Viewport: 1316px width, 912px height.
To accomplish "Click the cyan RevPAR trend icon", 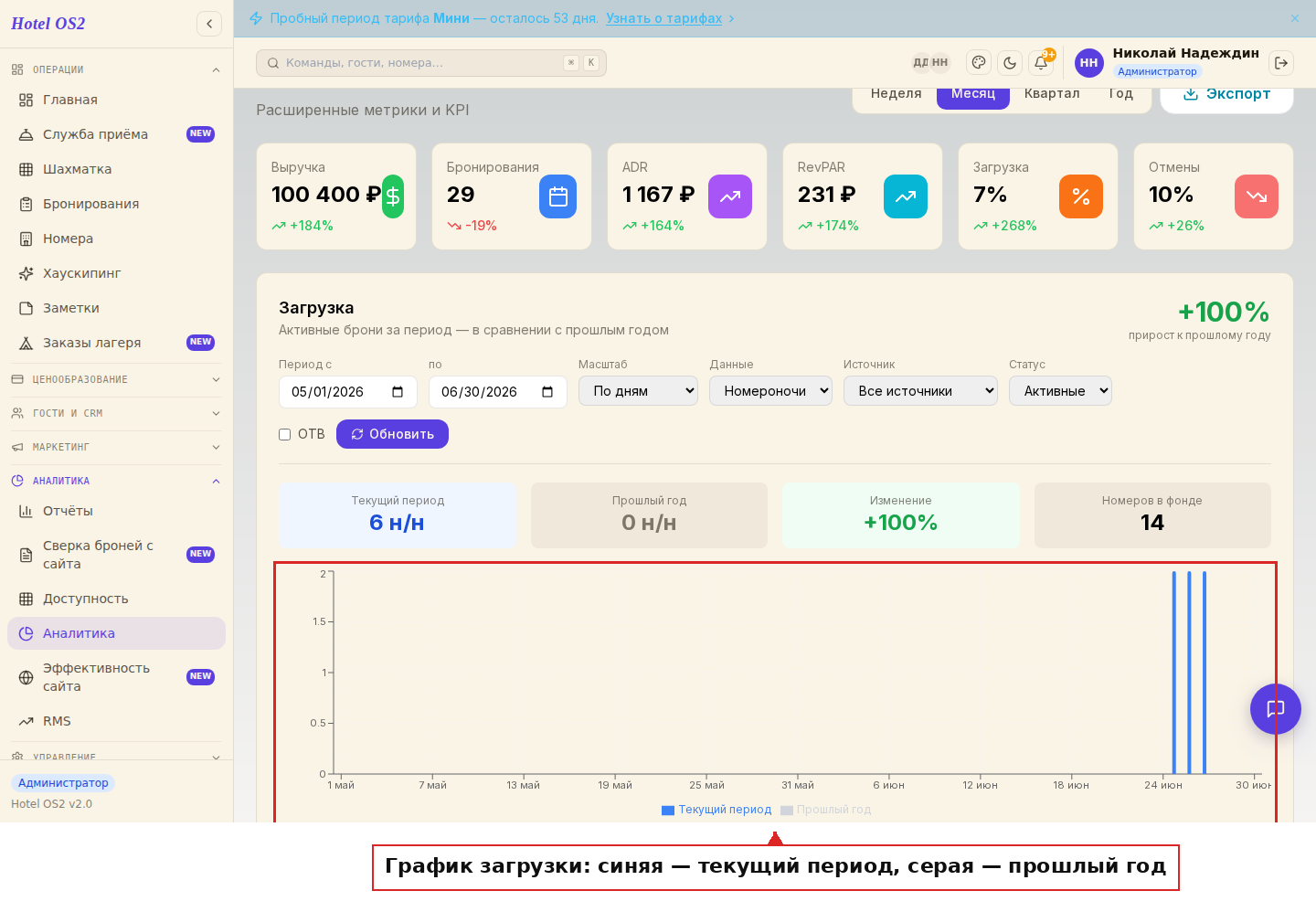I will [x=906, y=196].
